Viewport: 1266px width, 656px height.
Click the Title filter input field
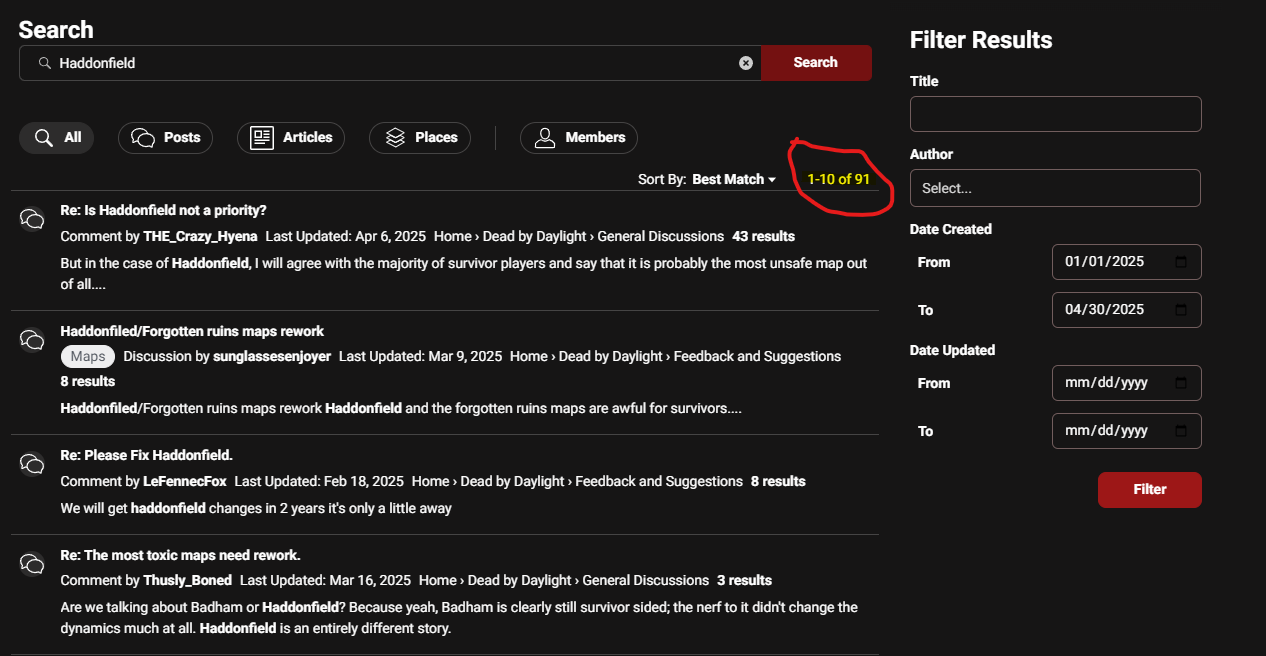tap(1055, 114)
